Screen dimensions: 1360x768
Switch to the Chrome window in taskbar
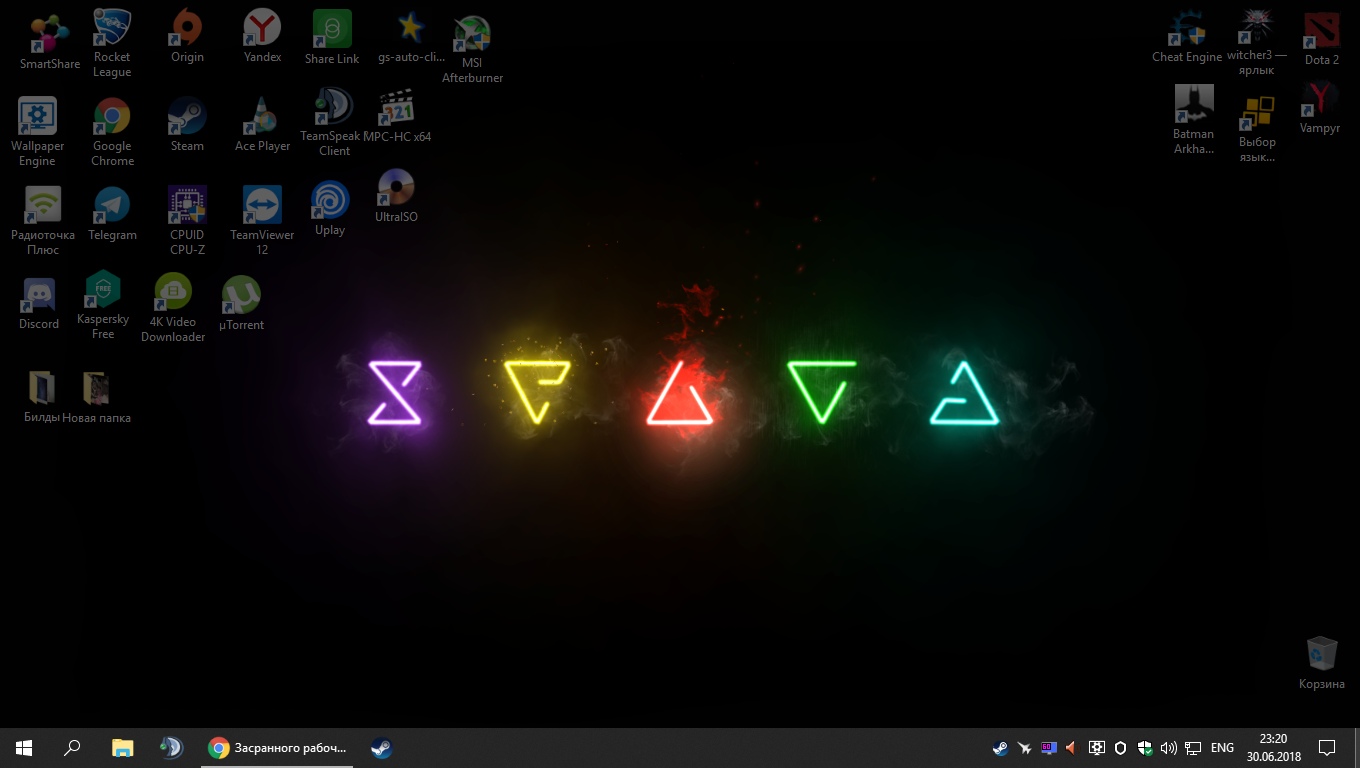coord(278,748)
